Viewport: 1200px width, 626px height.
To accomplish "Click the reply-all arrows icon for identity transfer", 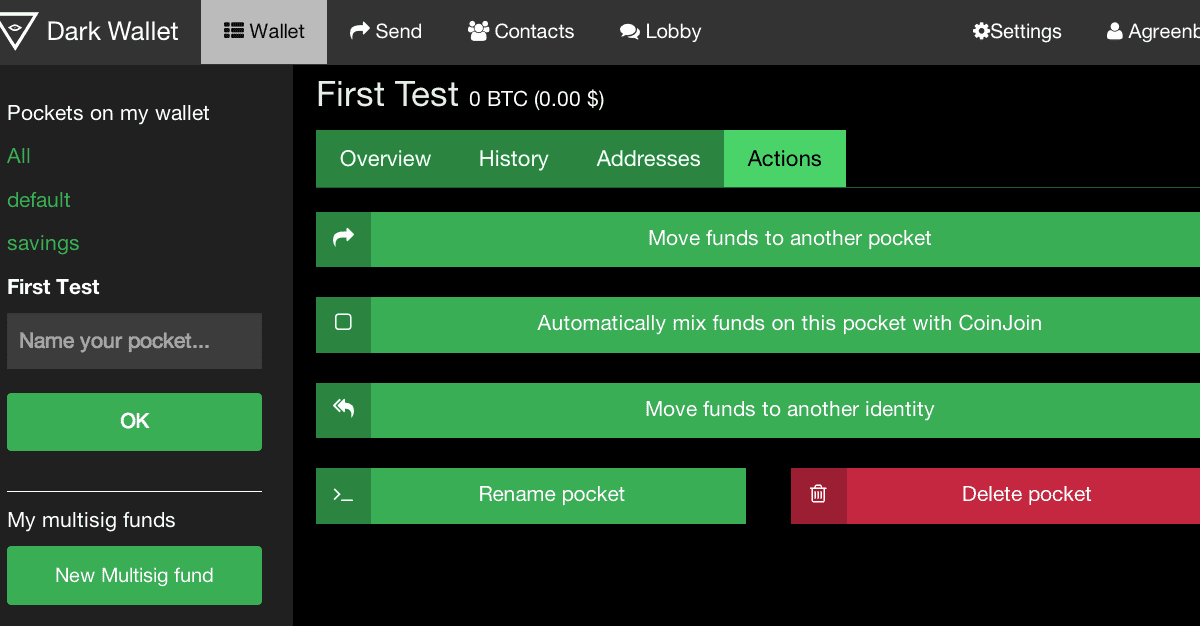I will 343,409.
